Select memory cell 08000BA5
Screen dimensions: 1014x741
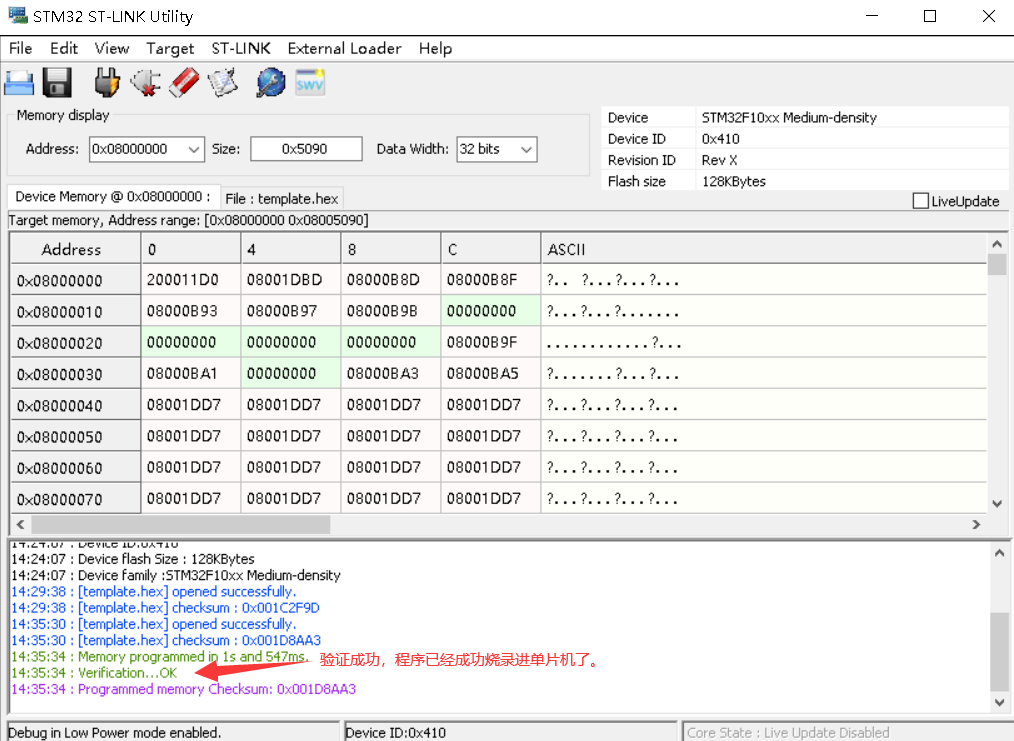pos(490,373)
